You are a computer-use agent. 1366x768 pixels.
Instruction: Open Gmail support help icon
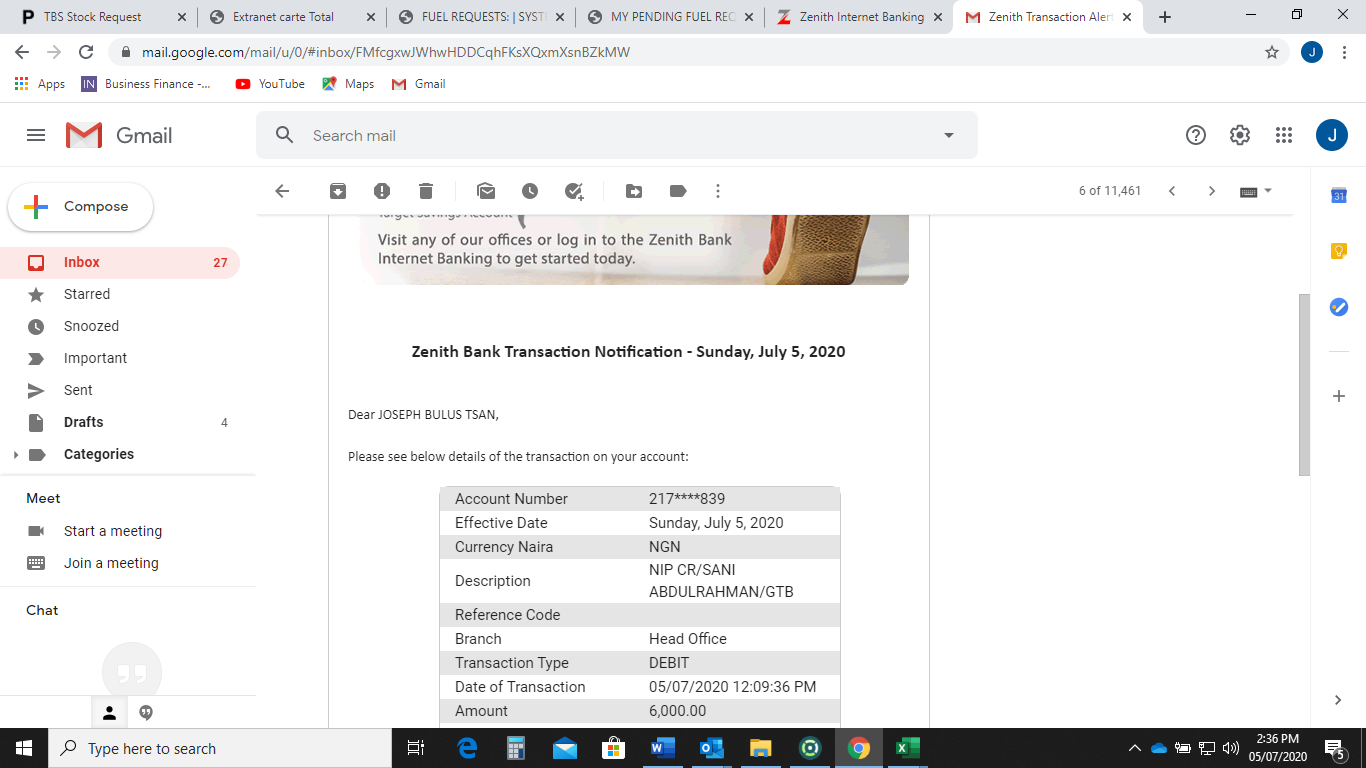(x=1196, y=135)
